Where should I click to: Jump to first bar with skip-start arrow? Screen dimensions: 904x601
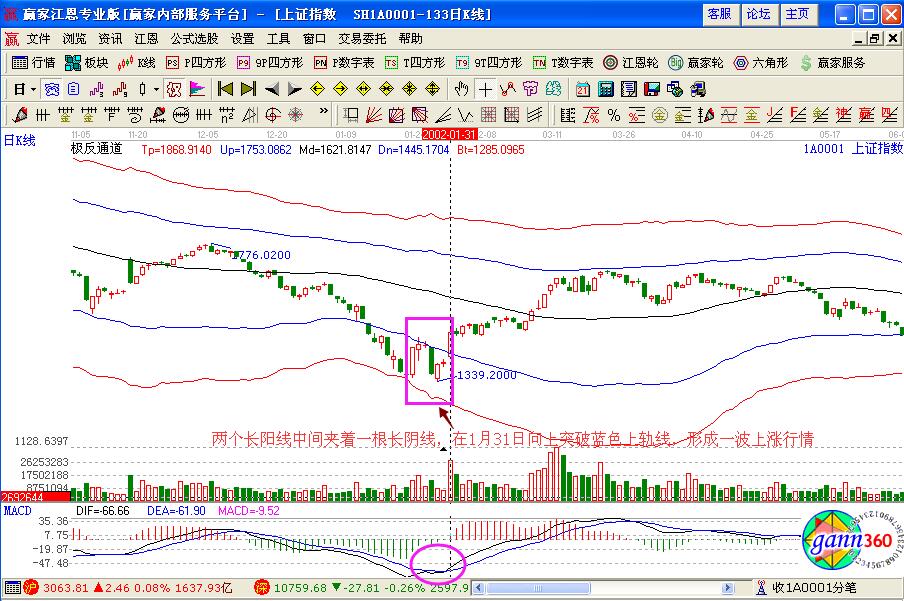[225, 88]
